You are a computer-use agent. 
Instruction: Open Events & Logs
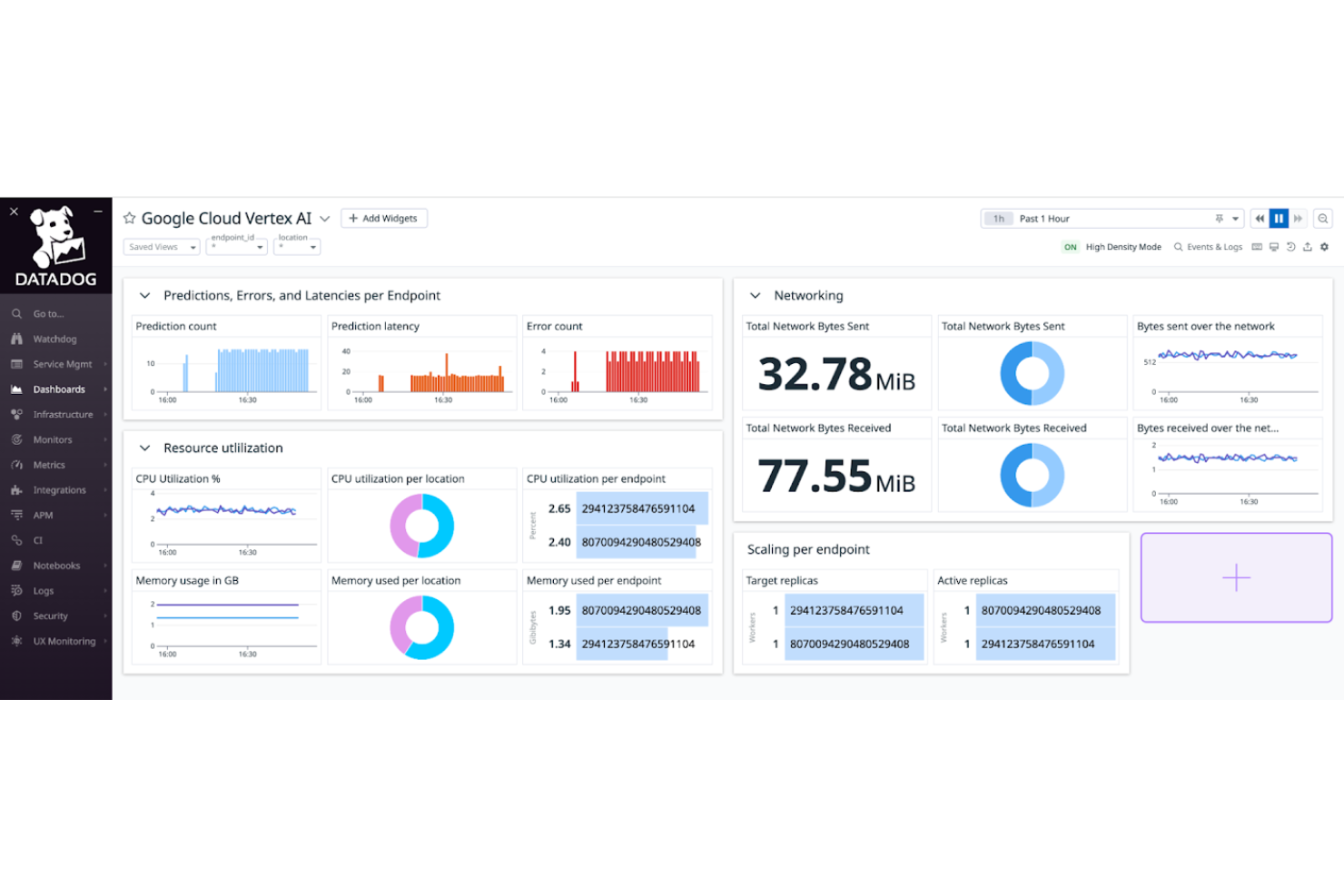coord(1214,246)
